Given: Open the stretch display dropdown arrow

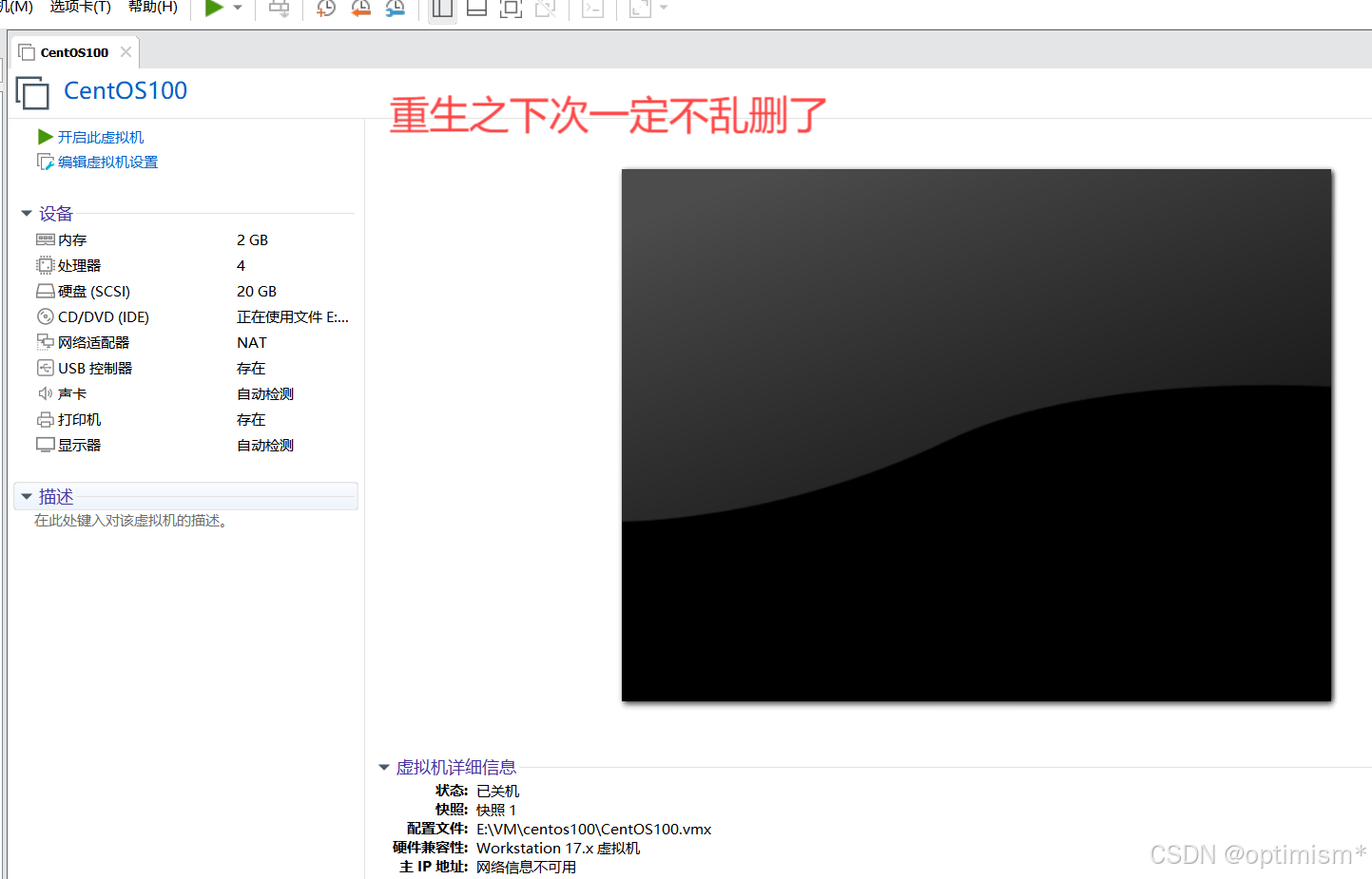Looking at the screenshot, I should click(664, 8).
